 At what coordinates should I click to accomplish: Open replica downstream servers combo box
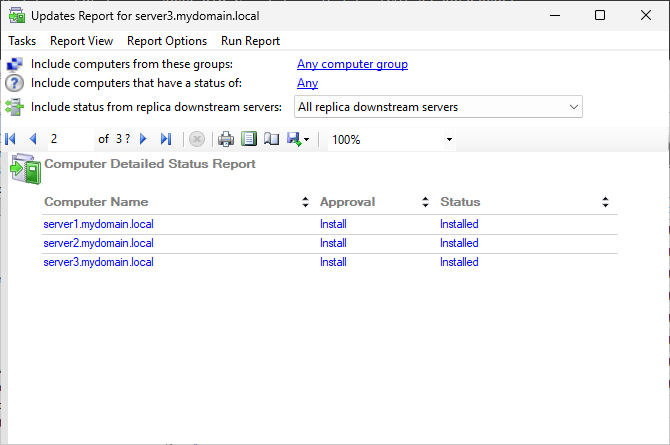click(438, 107)
